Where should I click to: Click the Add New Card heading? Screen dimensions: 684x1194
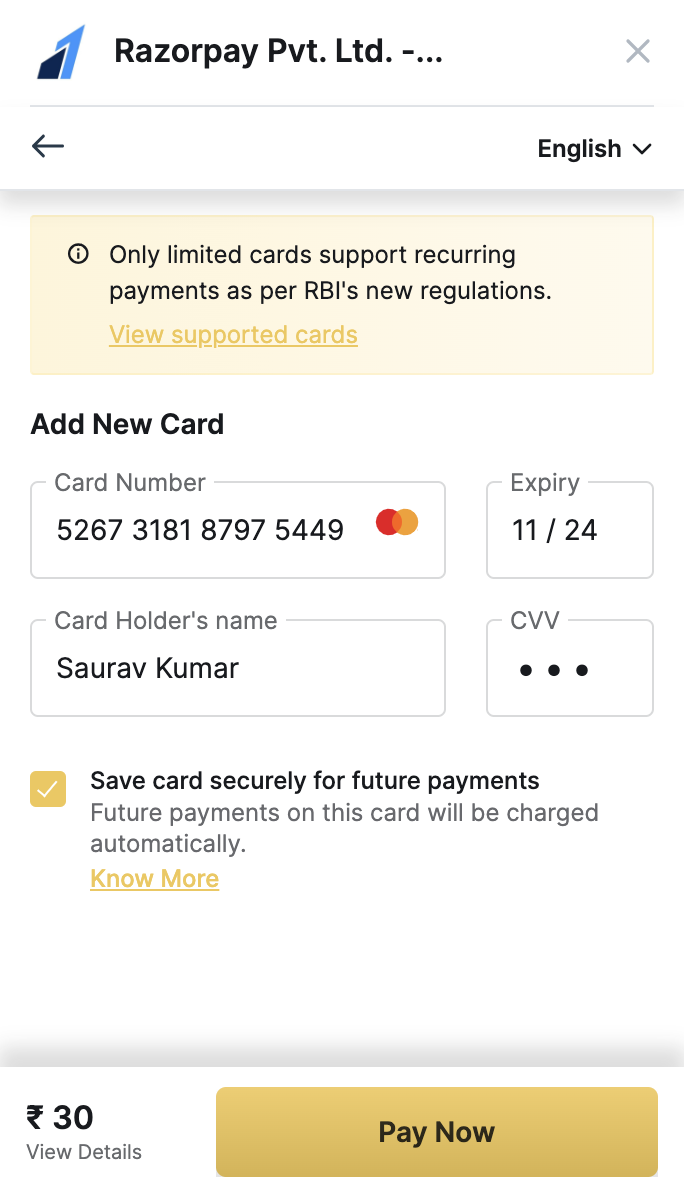coord(127,424)
